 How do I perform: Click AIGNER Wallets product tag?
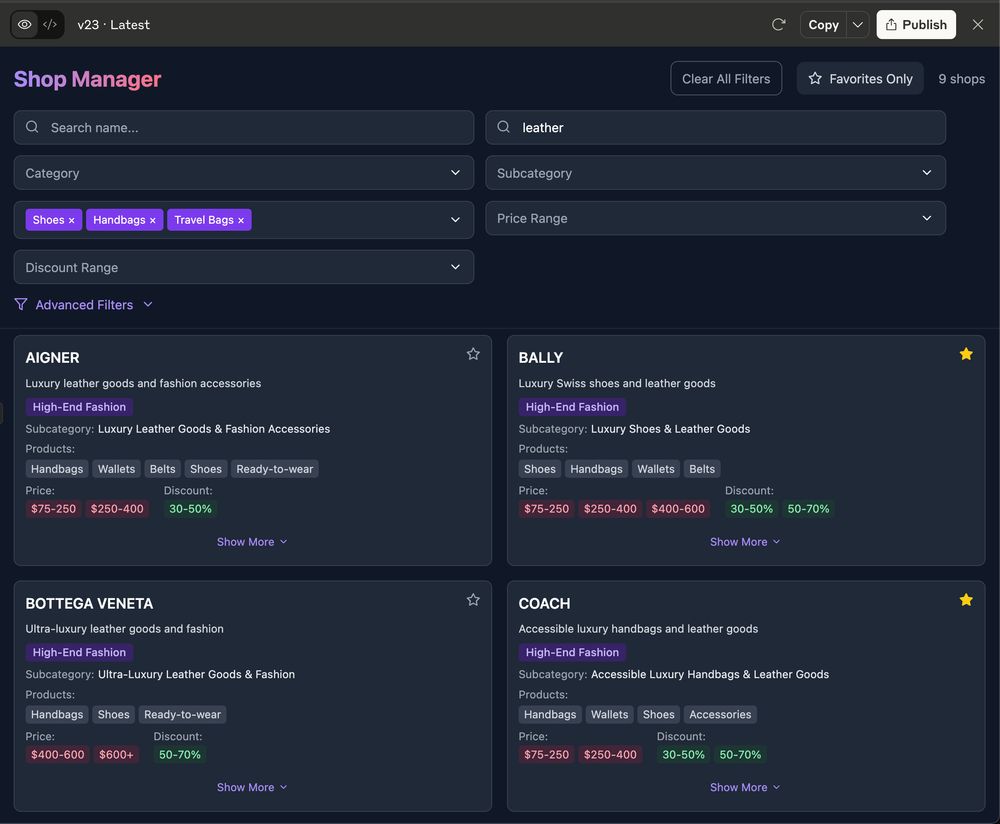click(116, 469)
